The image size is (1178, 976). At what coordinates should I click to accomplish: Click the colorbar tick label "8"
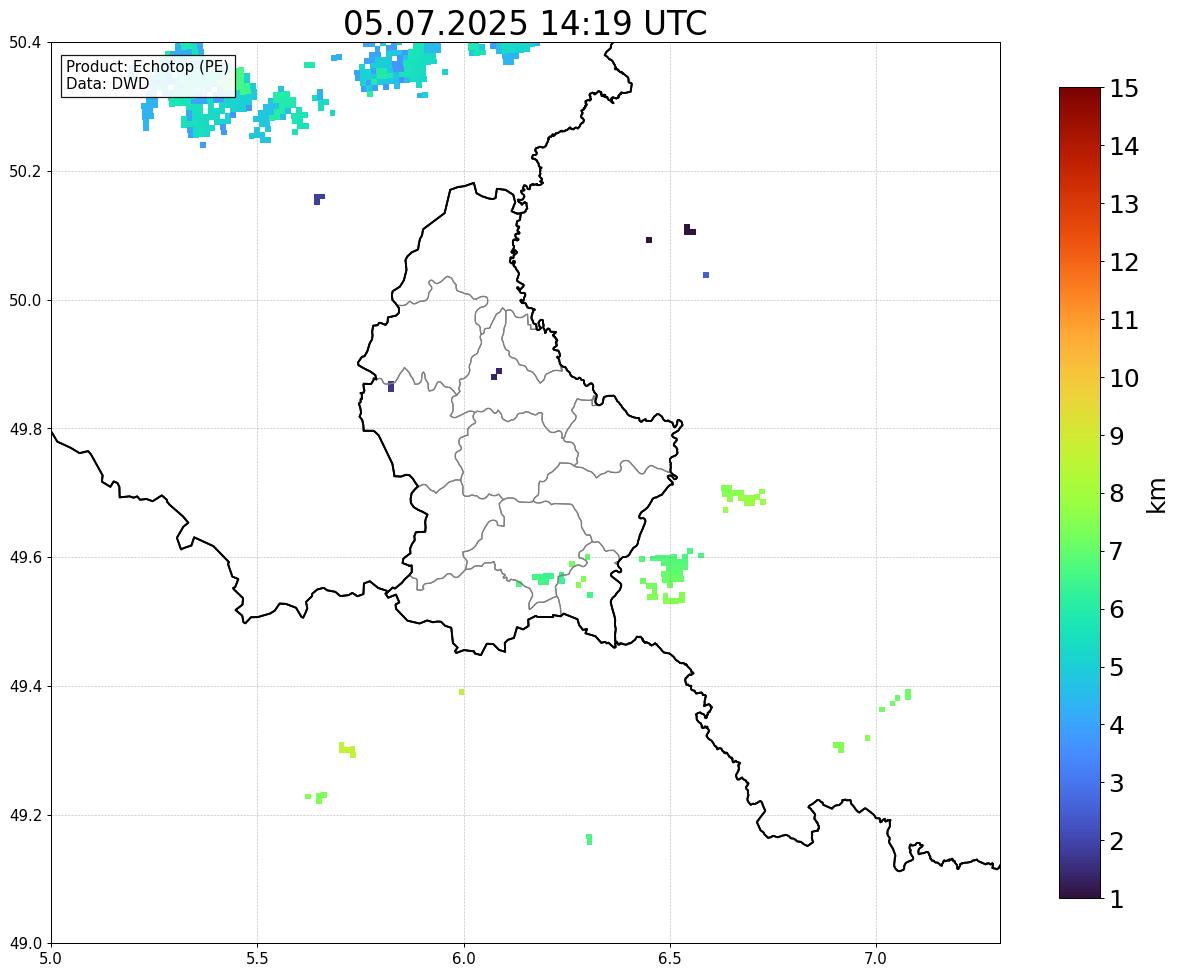tap(1117, 494)
